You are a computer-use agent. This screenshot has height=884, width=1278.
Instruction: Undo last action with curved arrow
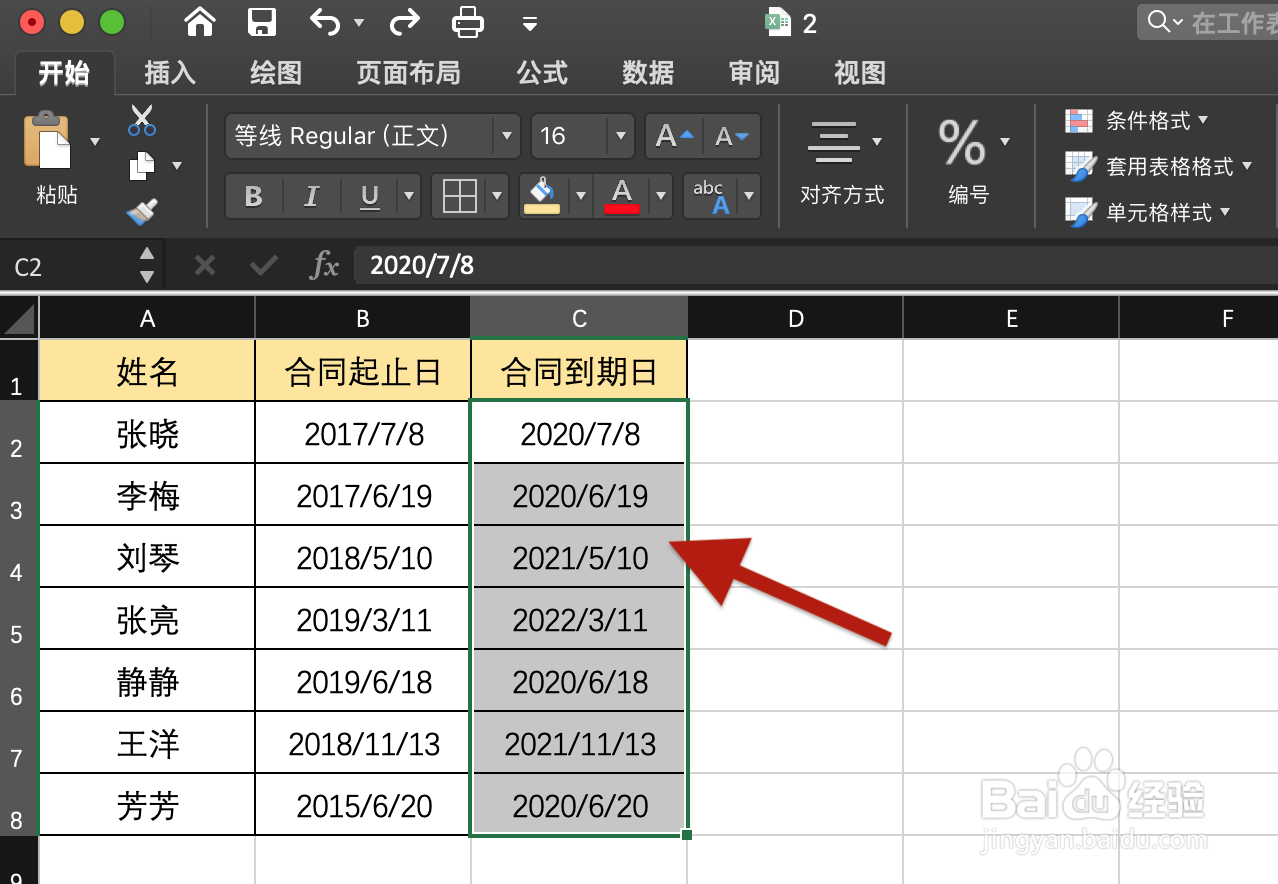[324, 21]
